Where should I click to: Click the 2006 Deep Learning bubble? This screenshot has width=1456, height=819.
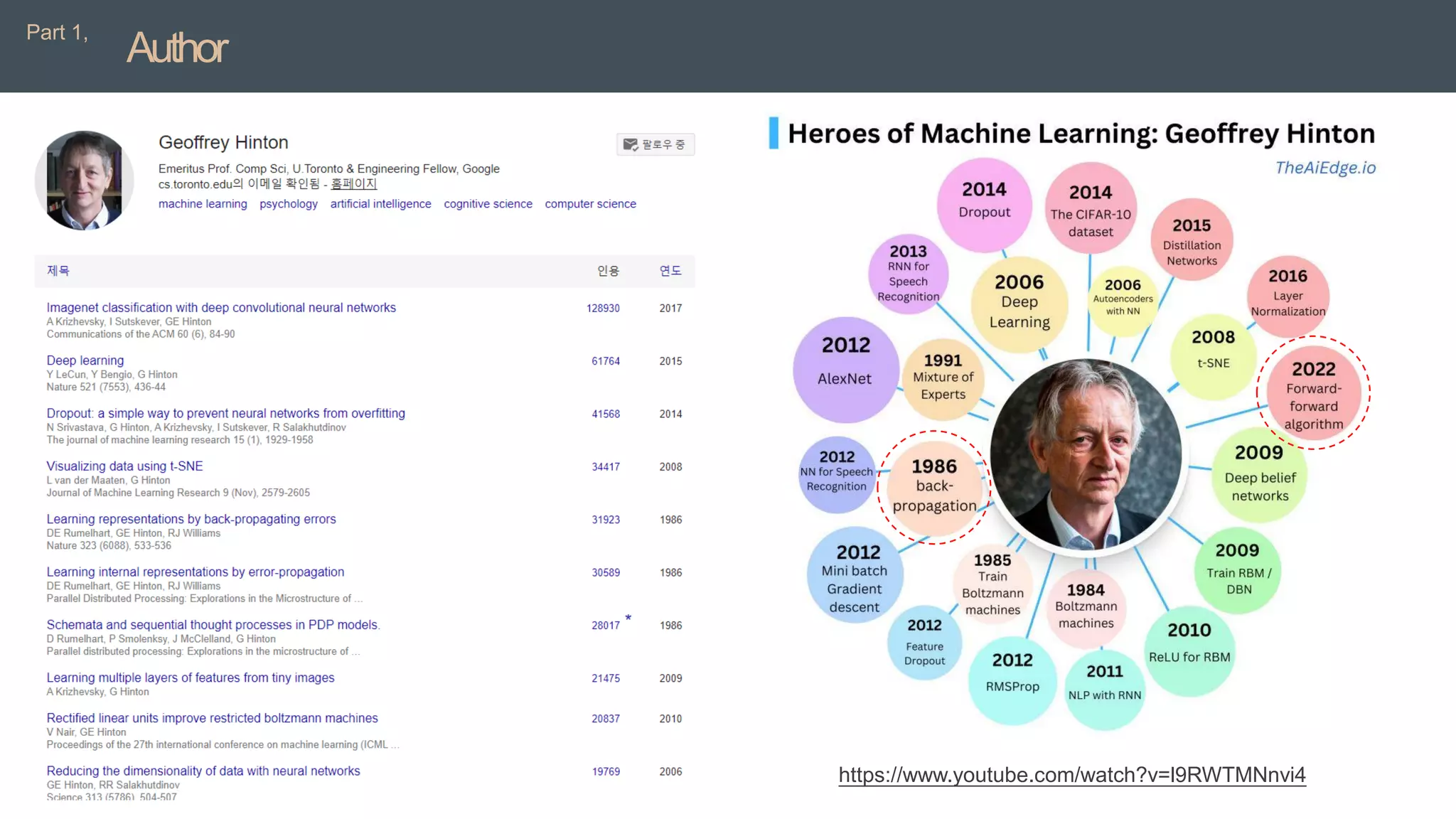point(1019,304)
